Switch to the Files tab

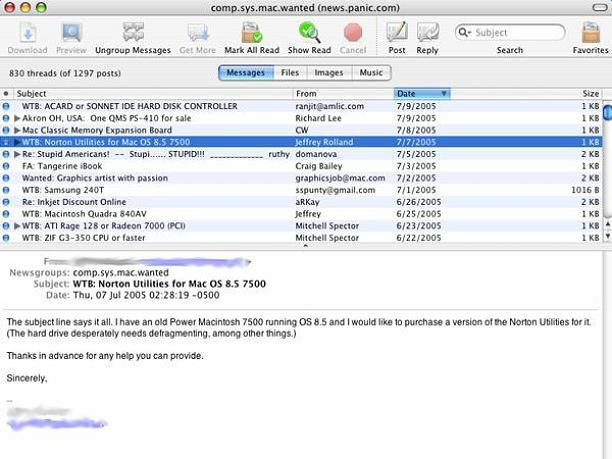290,73
